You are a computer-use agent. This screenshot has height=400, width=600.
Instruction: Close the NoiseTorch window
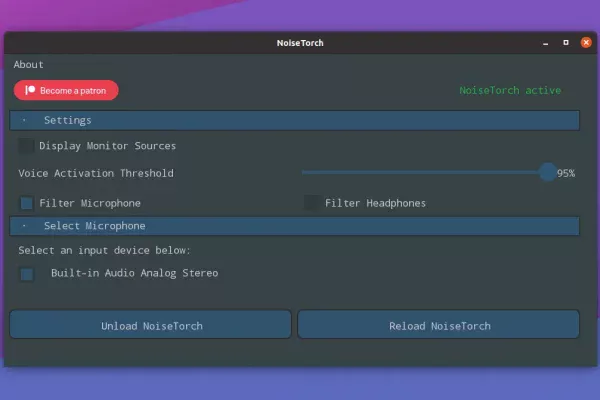586,42
